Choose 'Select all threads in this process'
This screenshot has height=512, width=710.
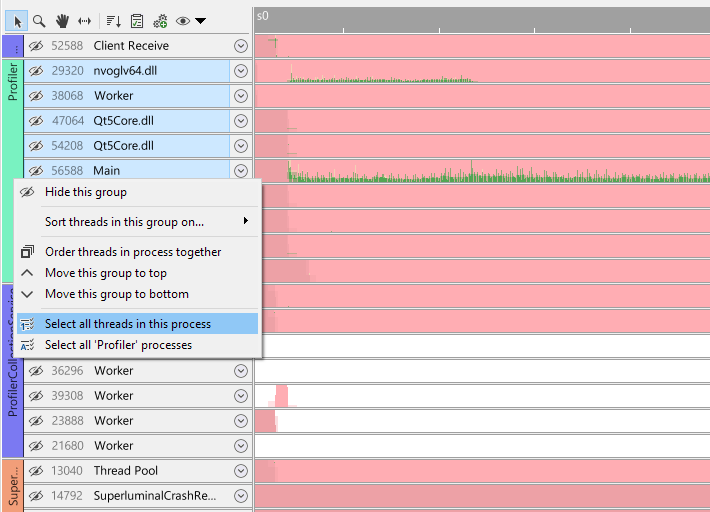point(128,324)
